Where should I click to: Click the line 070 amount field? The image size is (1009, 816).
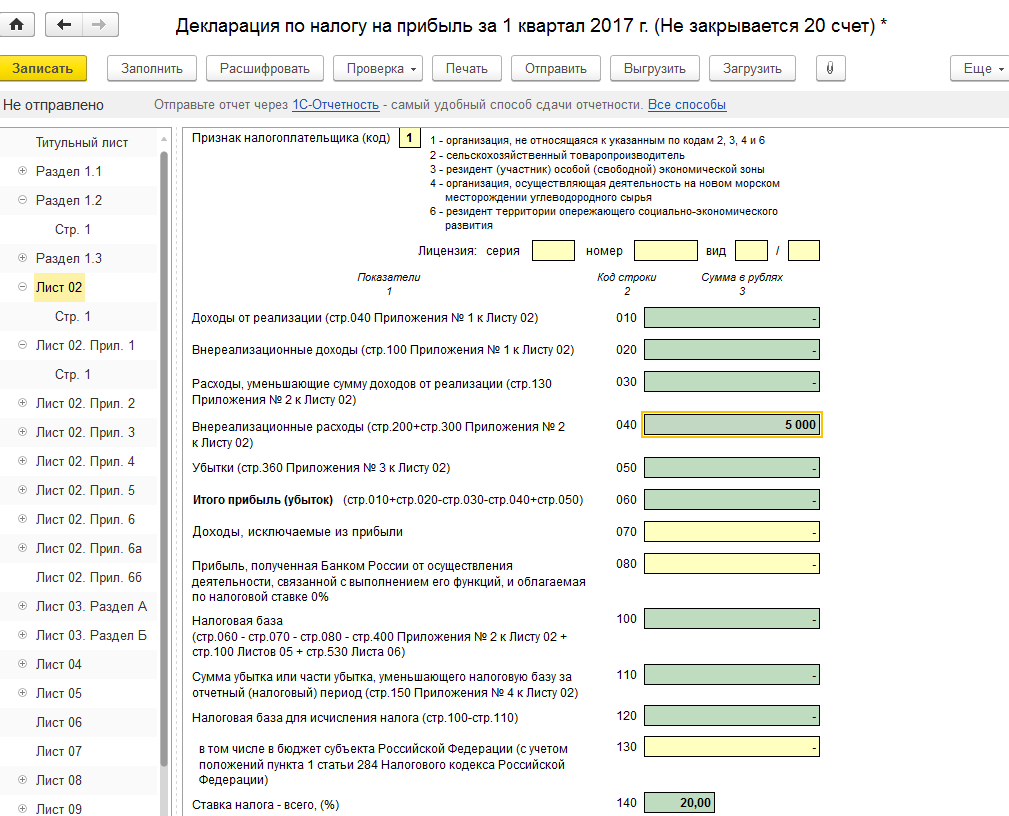pos(731,531)
